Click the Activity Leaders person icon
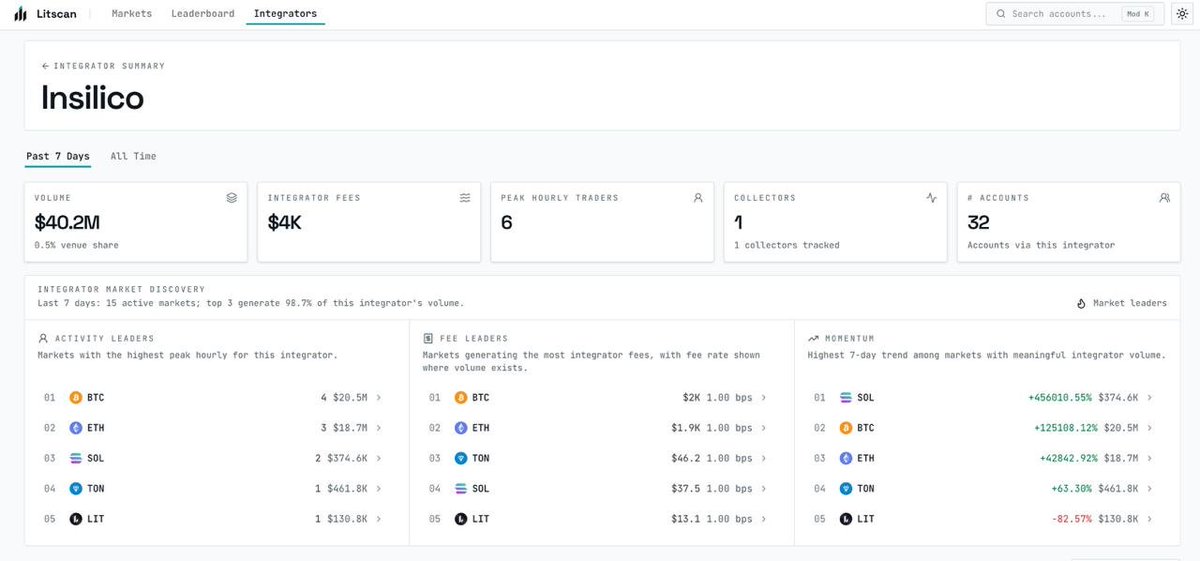 click(43, 338)
